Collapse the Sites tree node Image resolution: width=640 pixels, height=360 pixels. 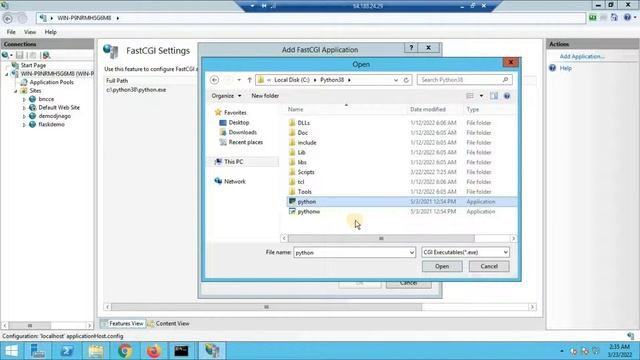pyautogui.click(x=16, y=91)
